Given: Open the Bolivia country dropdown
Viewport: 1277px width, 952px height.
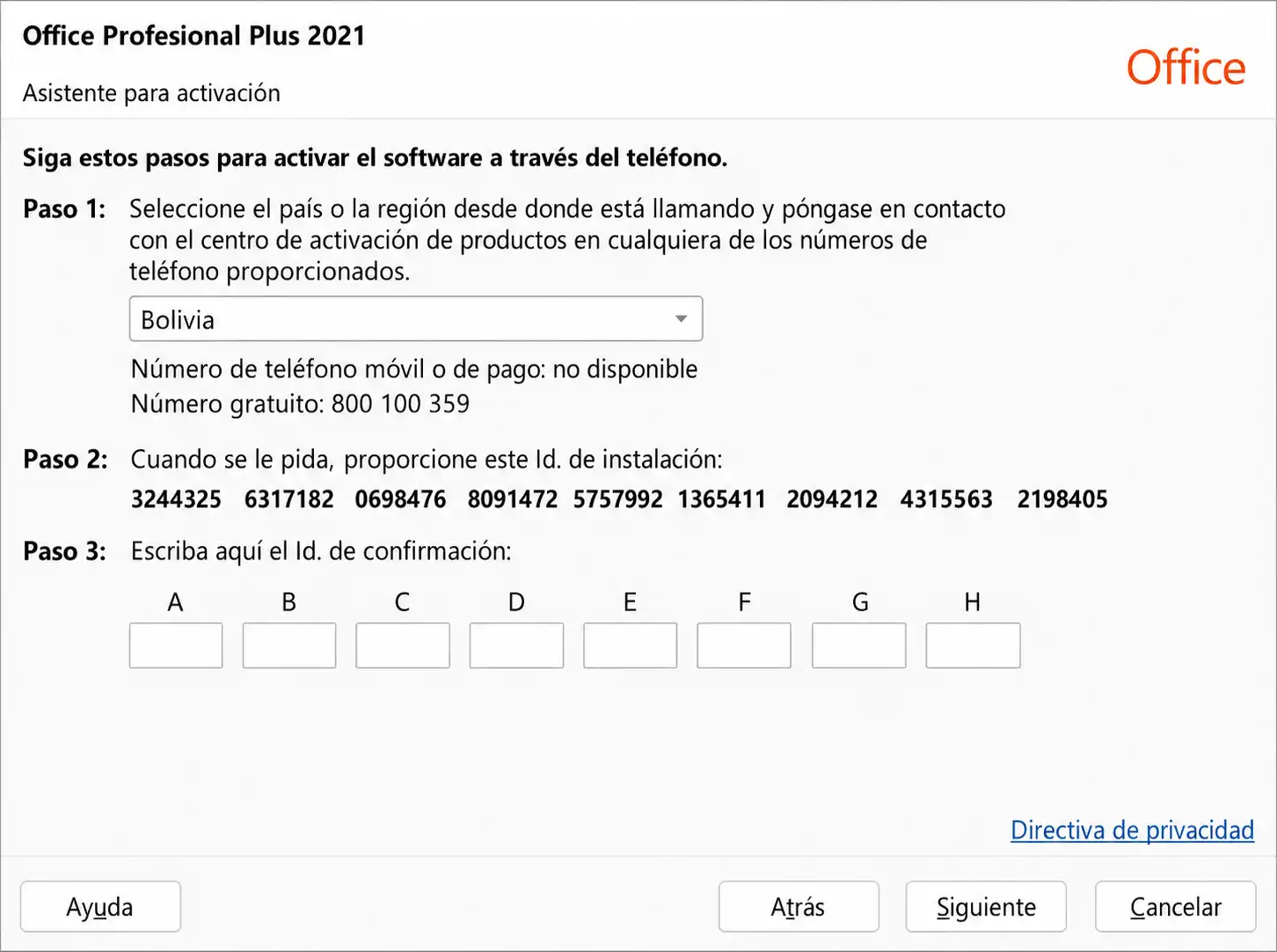Looking at the screenshot, I should 416,319.
